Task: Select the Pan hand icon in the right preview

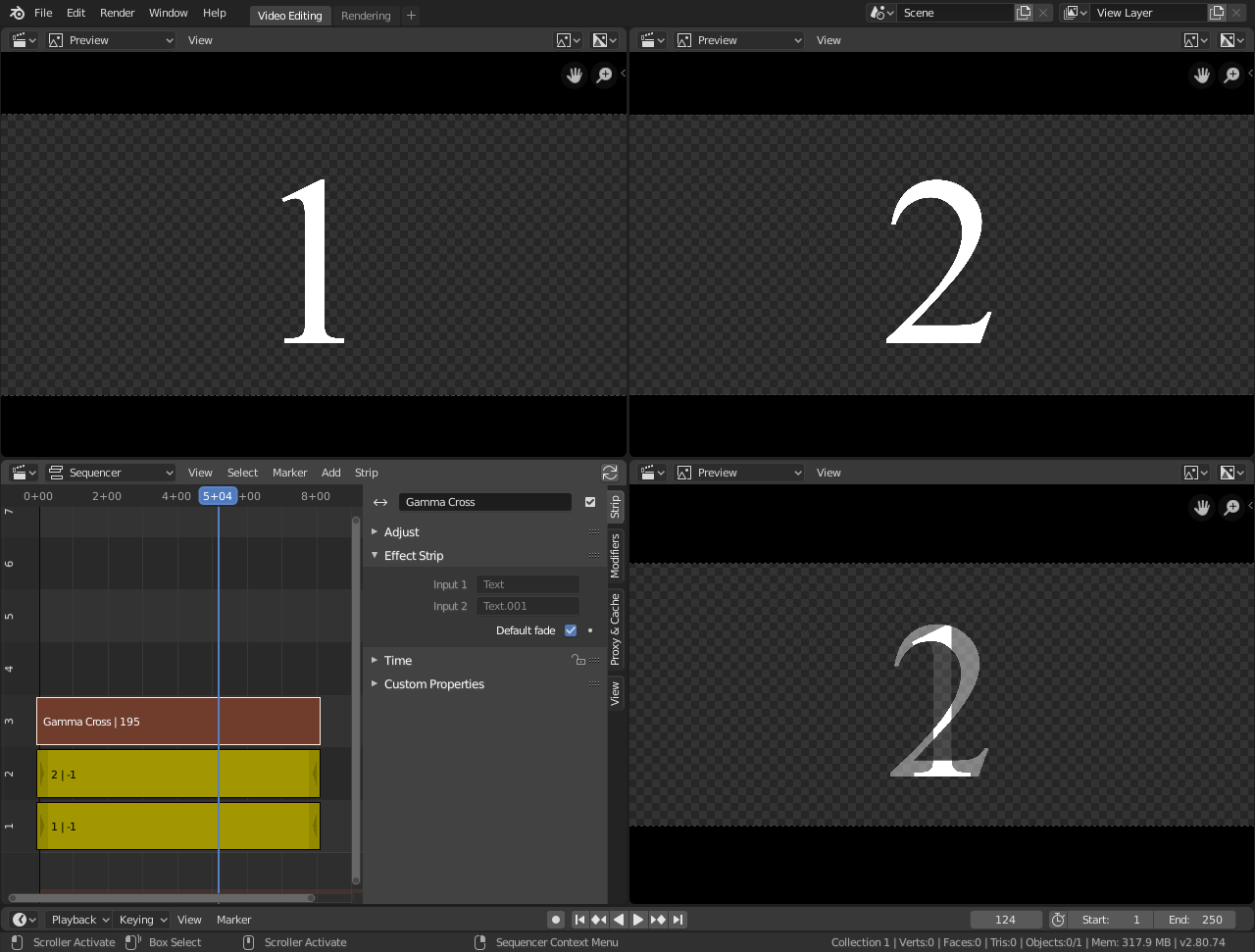Action: click(x=1201, y=75)
